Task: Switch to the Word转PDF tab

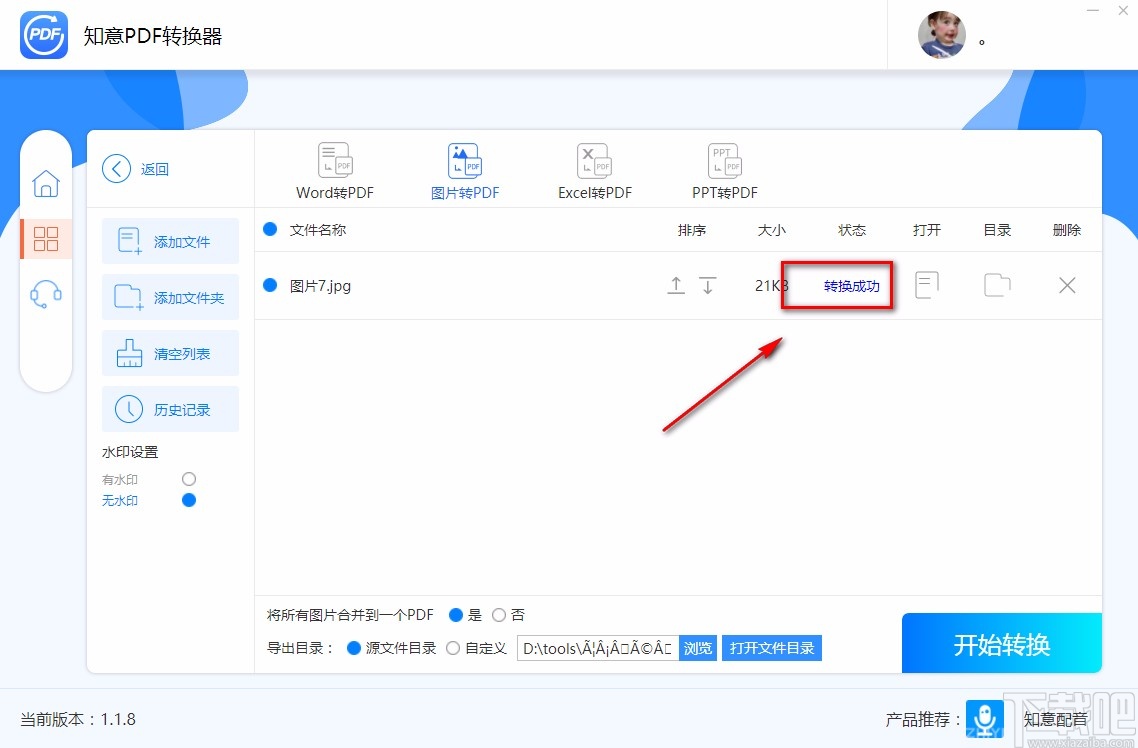Action: point(335,168)
